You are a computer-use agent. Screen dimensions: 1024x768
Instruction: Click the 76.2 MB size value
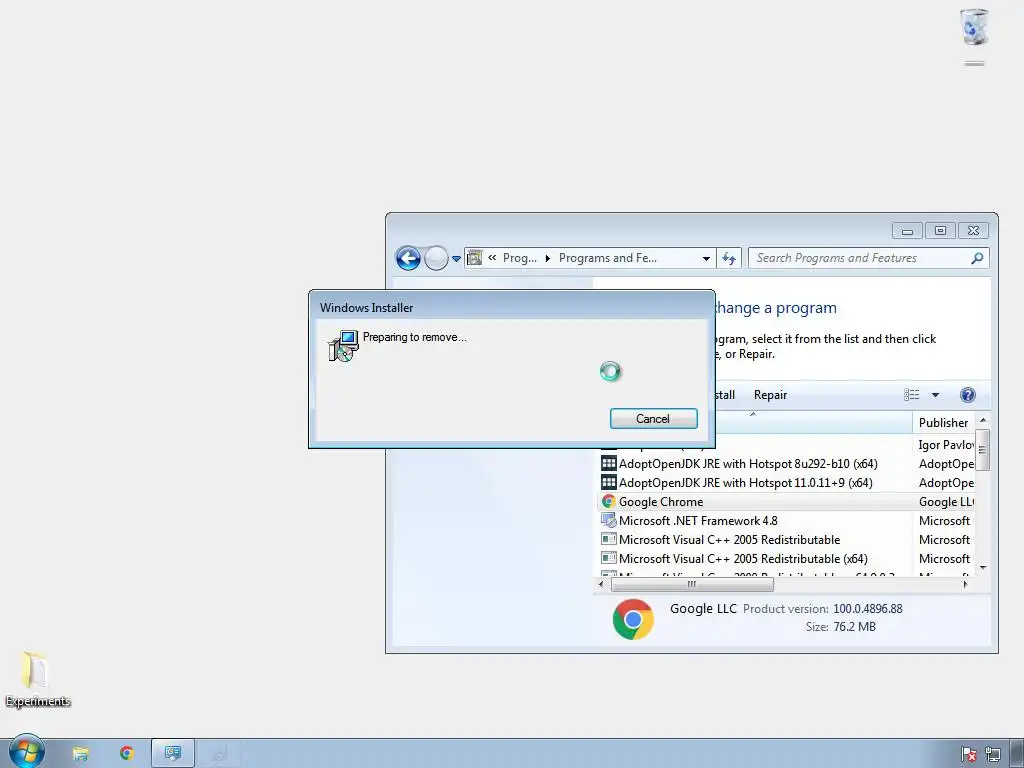854,627
